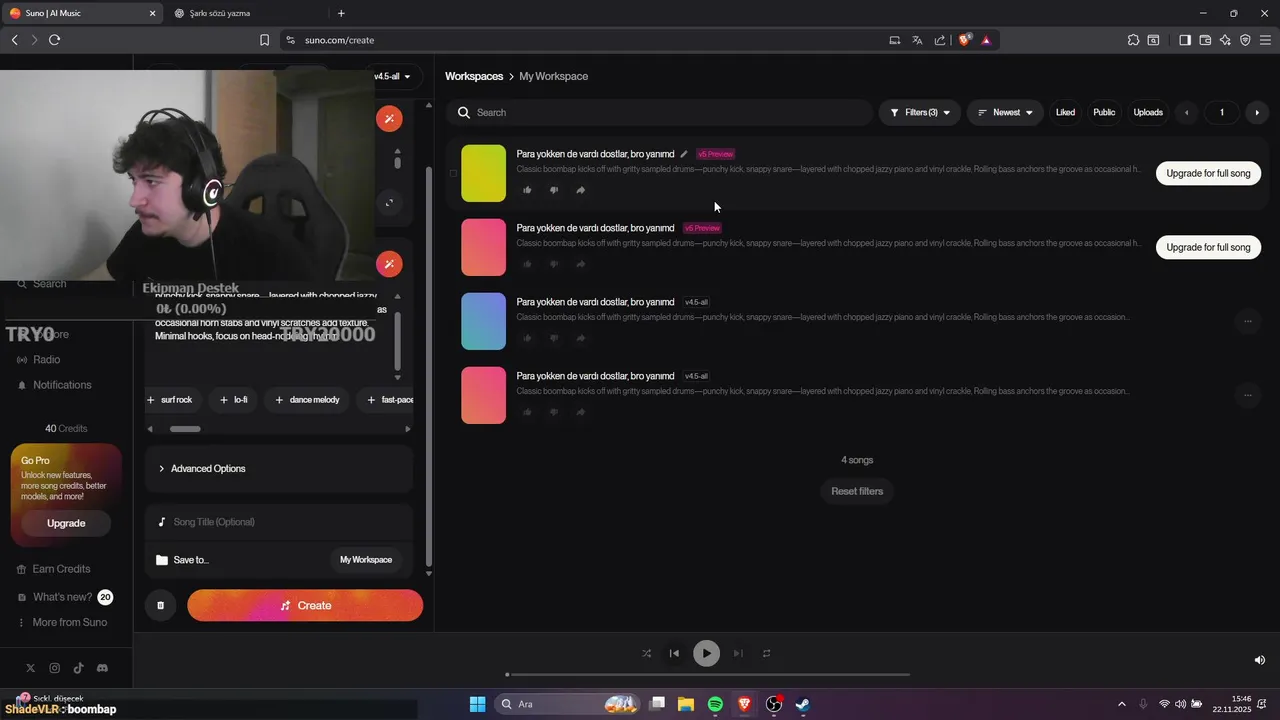This screenshot has width=1280, height=720.
Task: Open Earn Credits in the sidebar
Action: tap(61, 569)
